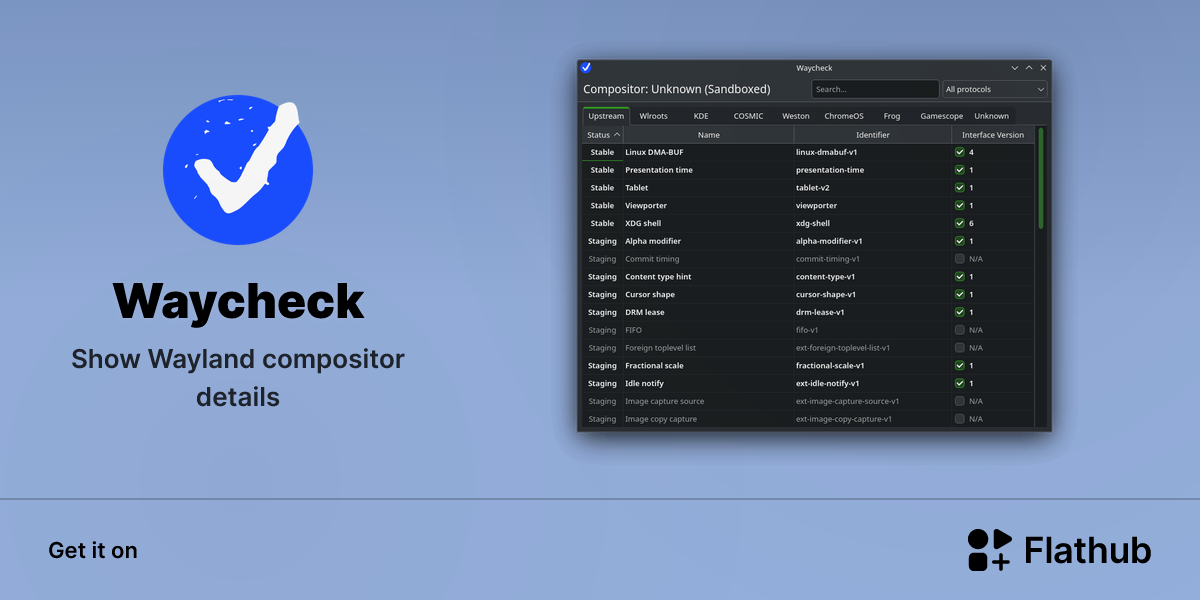Toggle the Image capture source checkbox
The width and height of the screenshot is (1200, 600).
960,401
